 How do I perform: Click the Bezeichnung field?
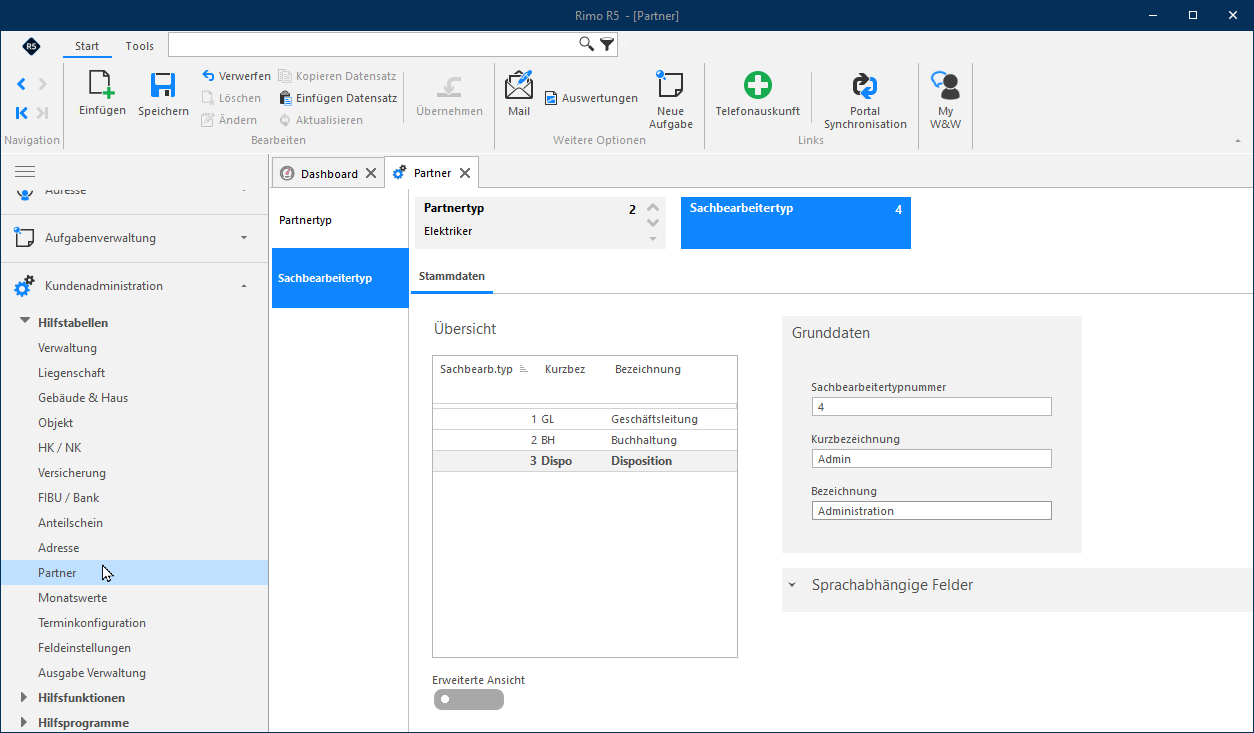[932, 511]
